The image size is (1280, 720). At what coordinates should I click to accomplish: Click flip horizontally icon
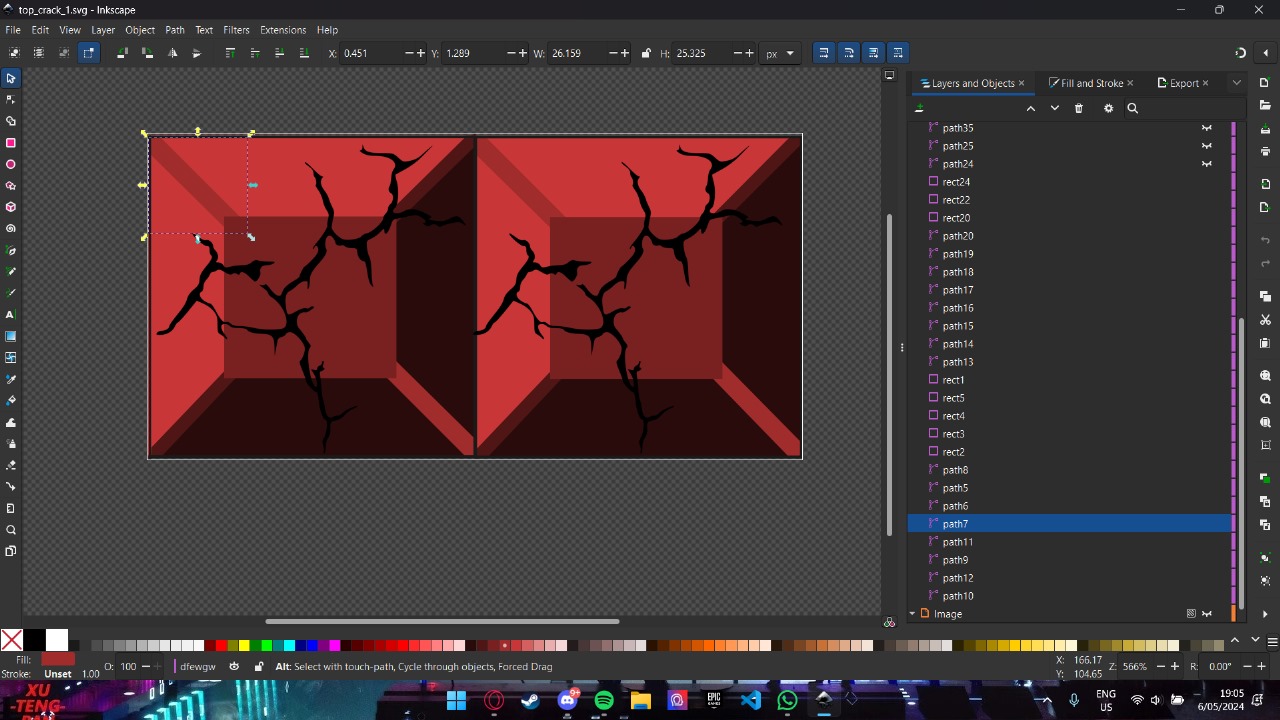[x=172, y=53]
